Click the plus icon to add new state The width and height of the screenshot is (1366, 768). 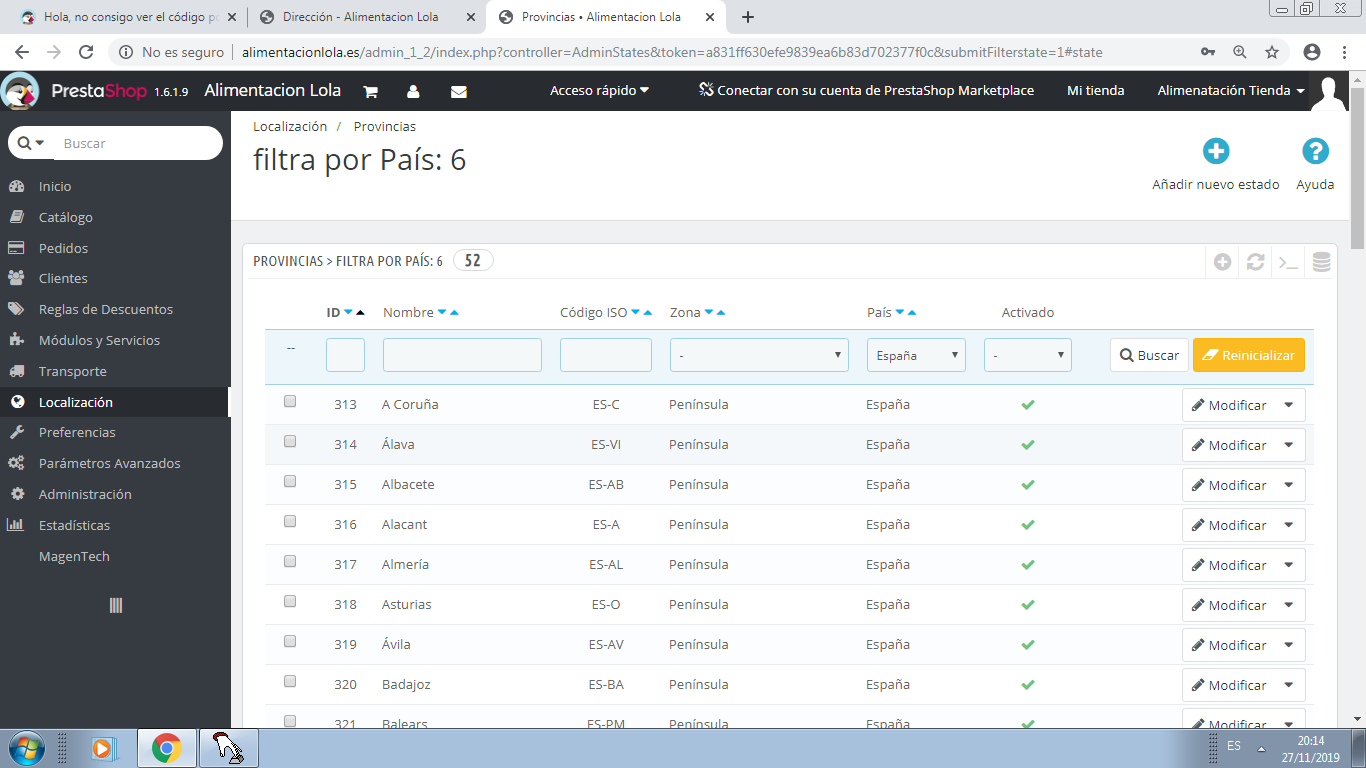[1216, 152]
